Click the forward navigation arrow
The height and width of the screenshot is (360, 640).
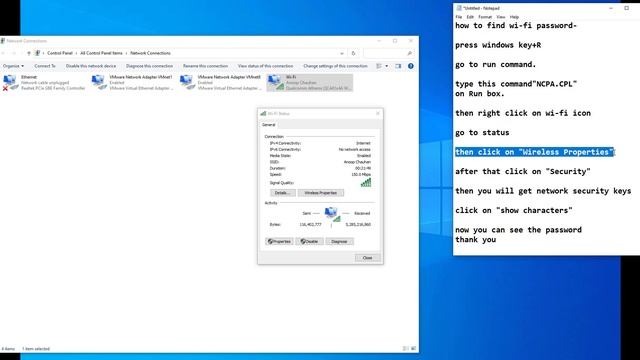coord(13,53)
